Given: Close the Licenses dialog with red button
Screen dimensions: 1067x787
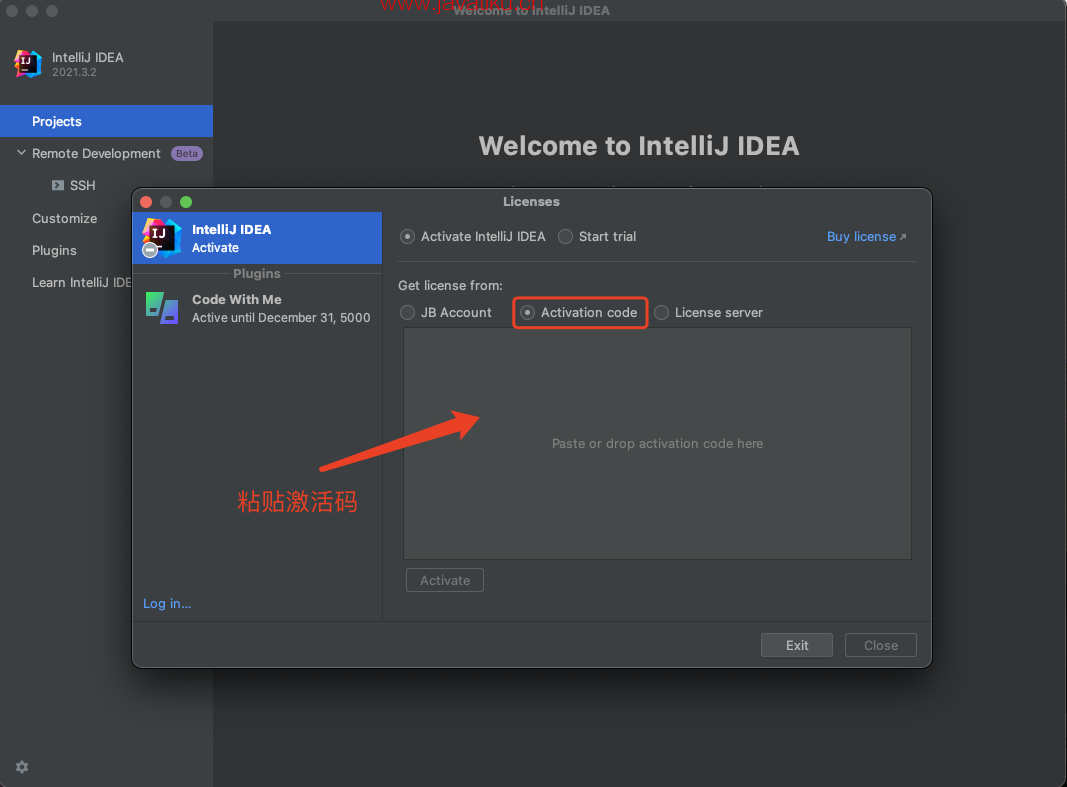Looking at the screenshot, I should [146, 202].
